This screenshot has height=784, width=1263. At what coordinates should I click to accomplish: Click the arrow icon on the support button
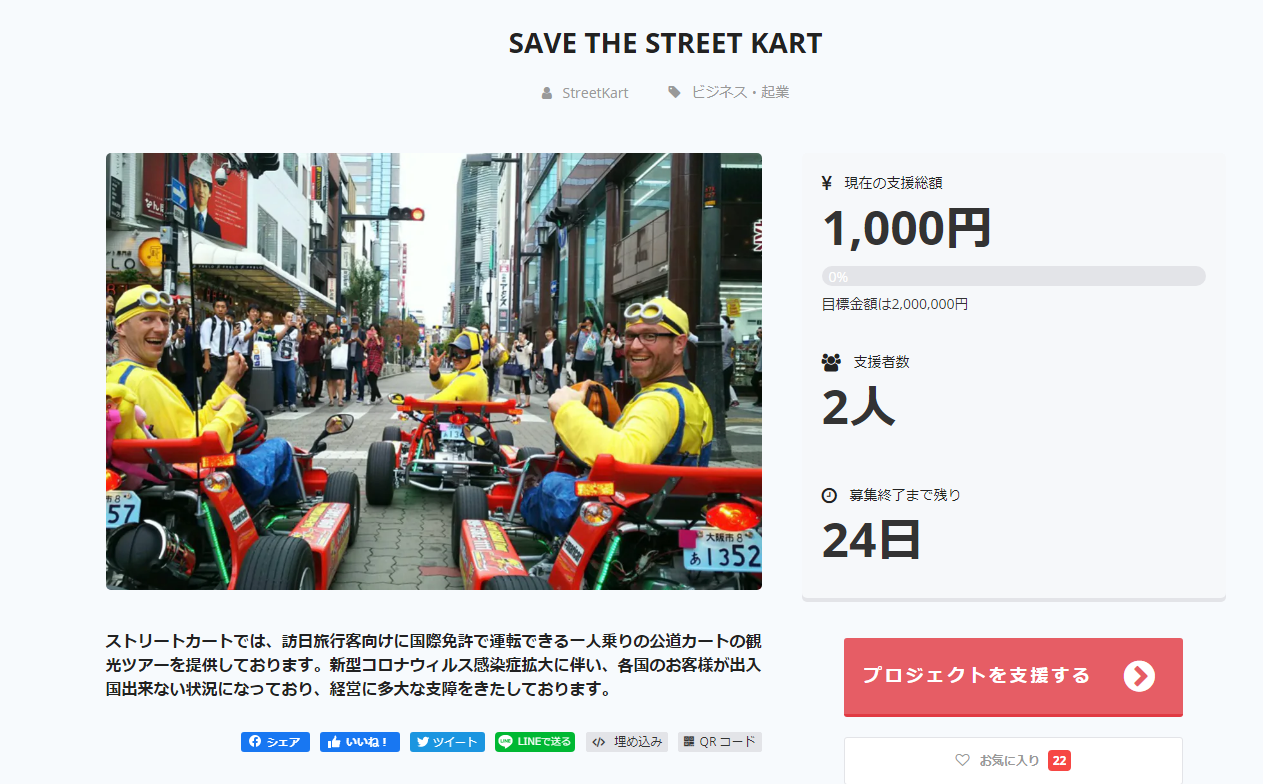pos(1139,676)
